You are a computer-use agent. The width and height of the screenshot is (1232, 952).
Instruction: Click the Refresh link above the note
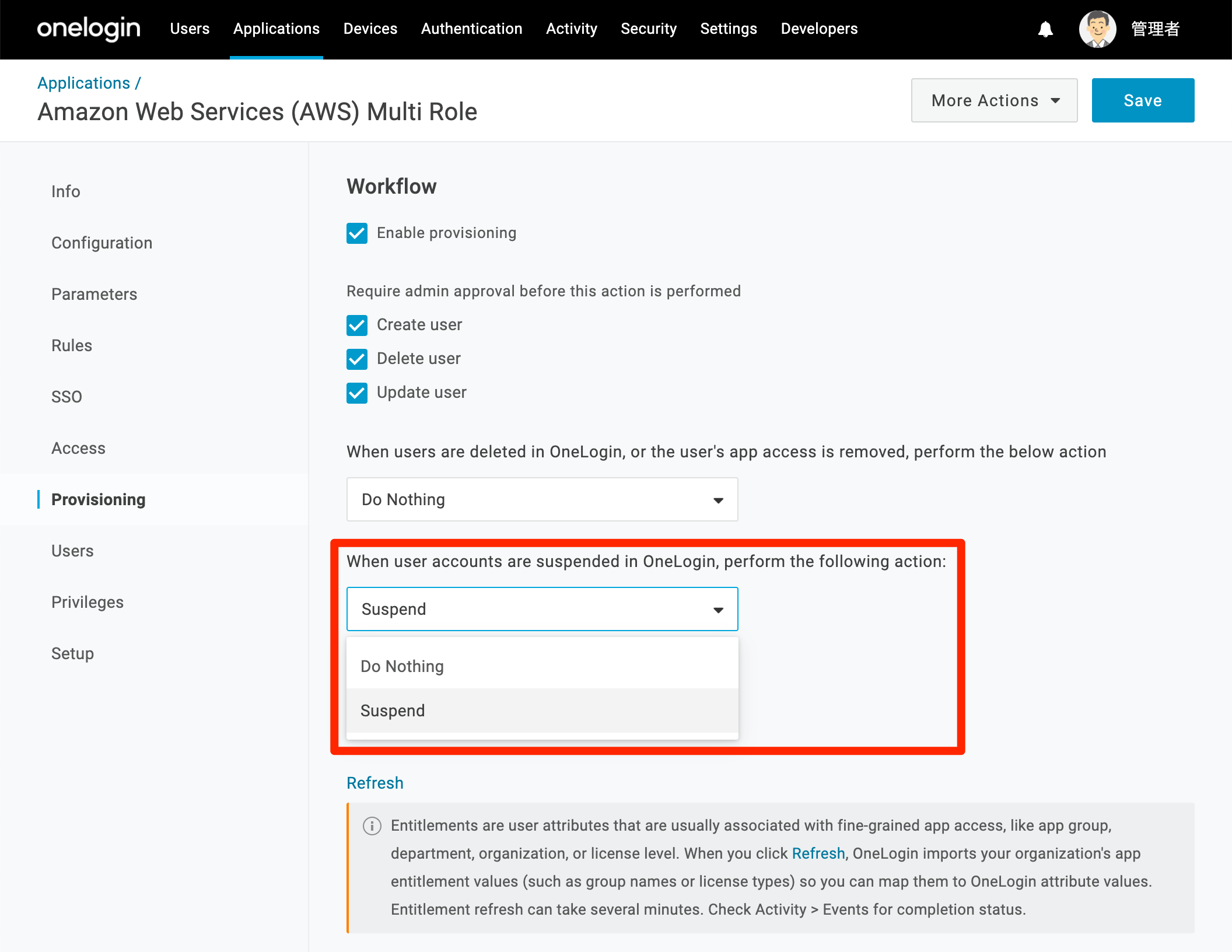[x=375, y=783]
